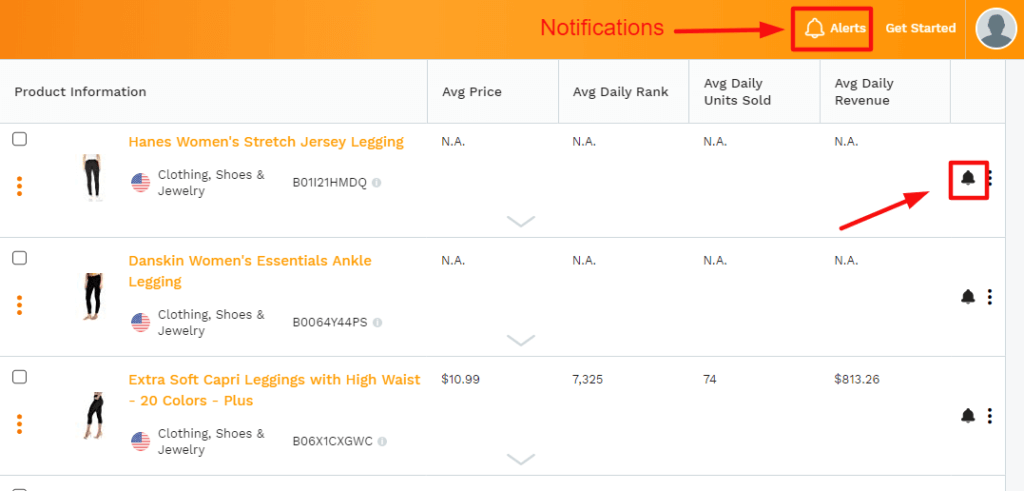Open black three-dot menu for Capri Leggings row
Viewport: 1024px width, 491px height.
990,415
